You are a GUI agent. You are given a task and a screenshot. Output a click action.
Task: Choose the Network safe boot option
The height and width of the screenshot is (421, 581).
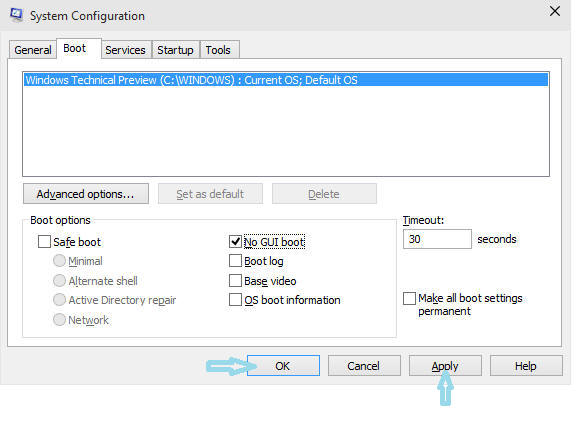(59, 319)
